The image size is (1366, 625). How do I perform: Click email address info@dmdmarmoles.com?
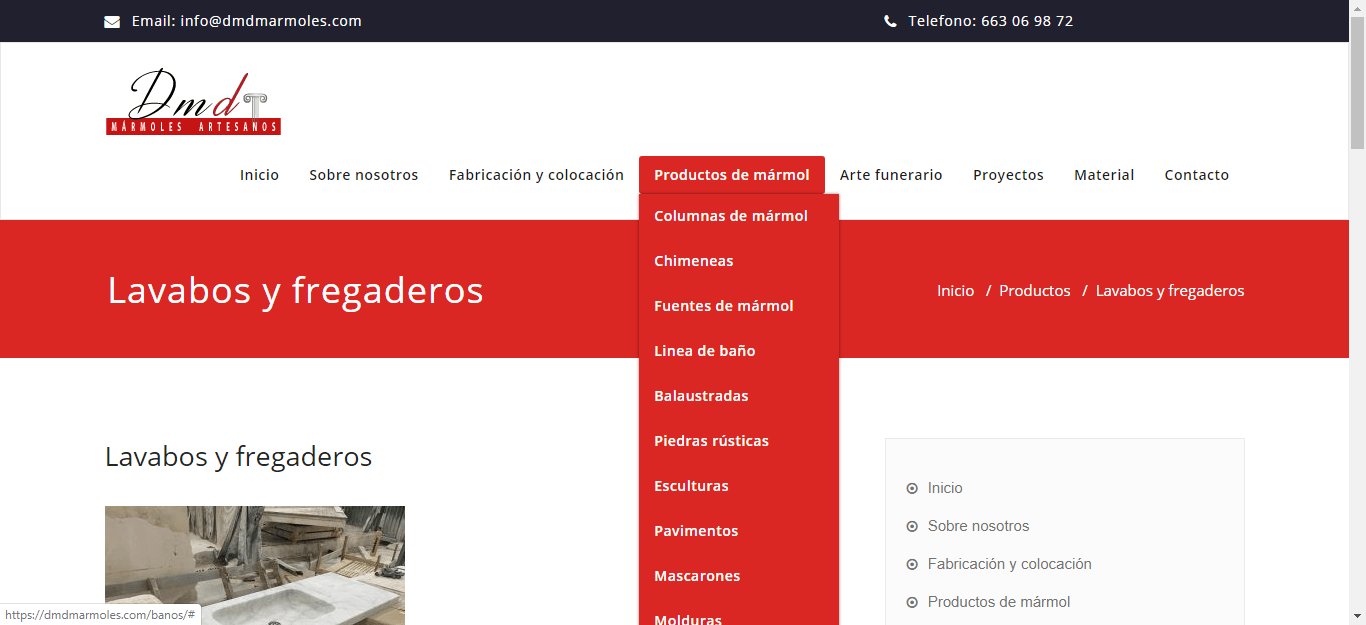tap(271, 21)
